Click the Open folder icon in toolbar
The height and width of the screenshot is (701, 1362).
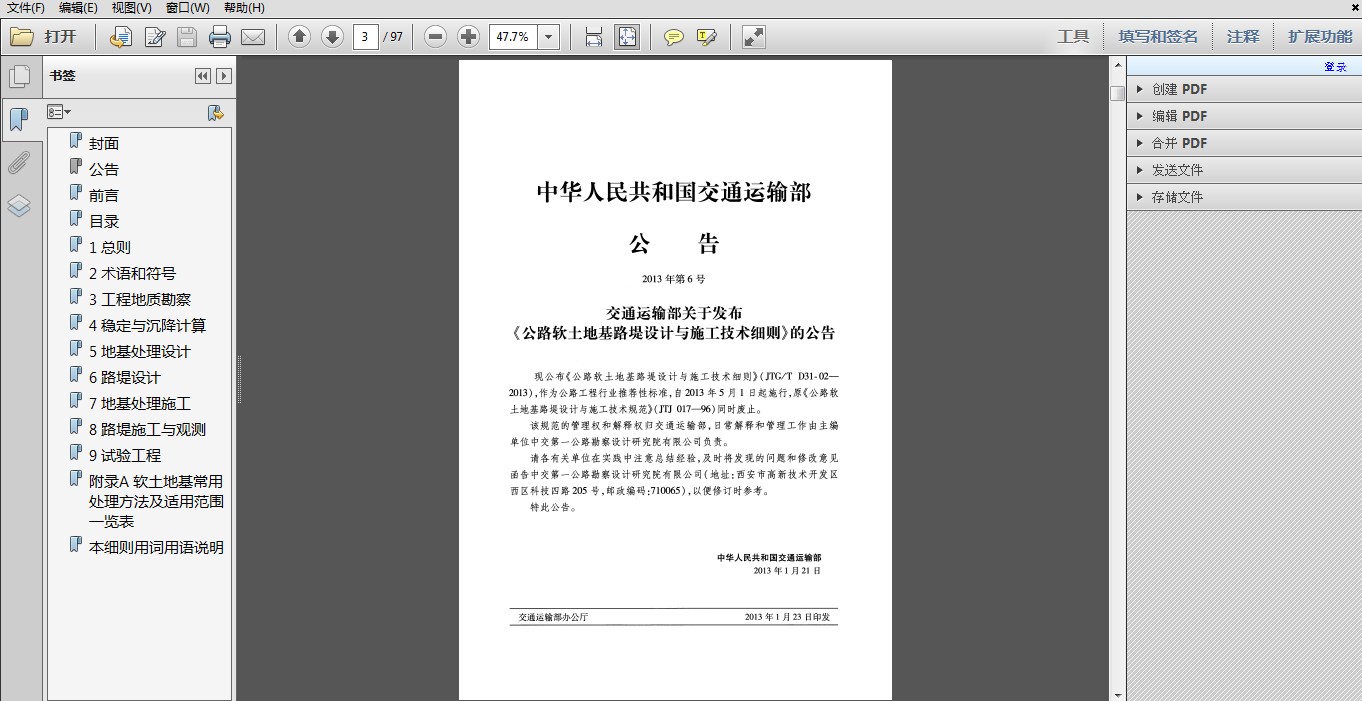point(22,37)
